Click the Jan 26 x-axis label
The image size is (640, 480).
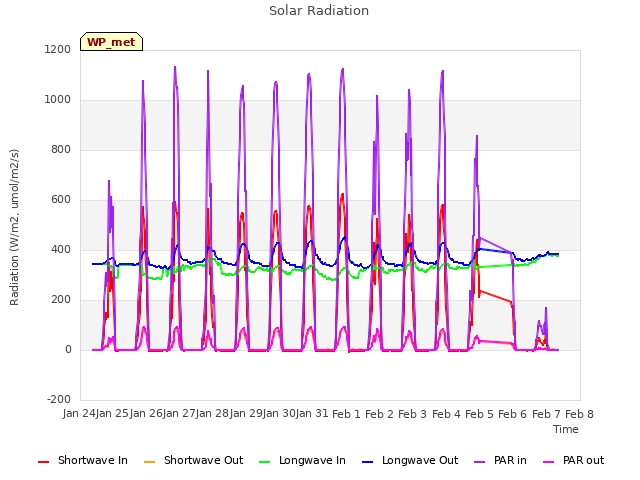coord(146,414)
